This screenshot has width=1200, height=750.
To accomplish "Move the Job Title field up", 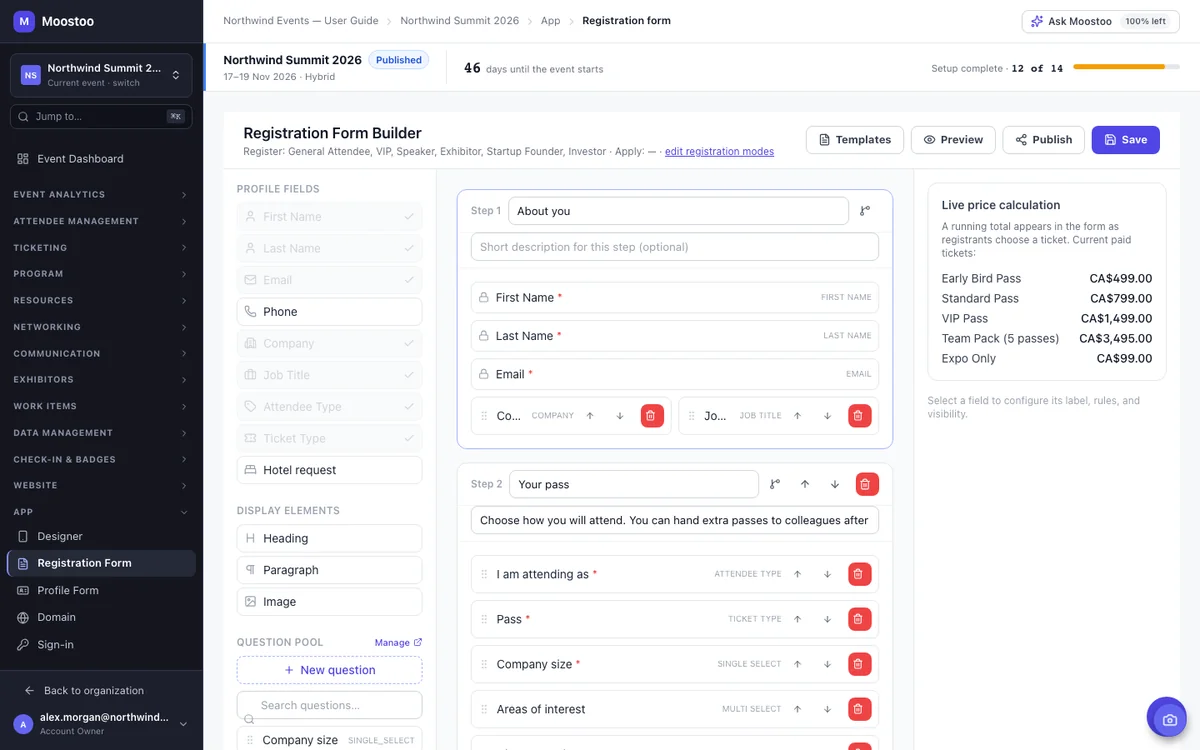I will point(797,416).
